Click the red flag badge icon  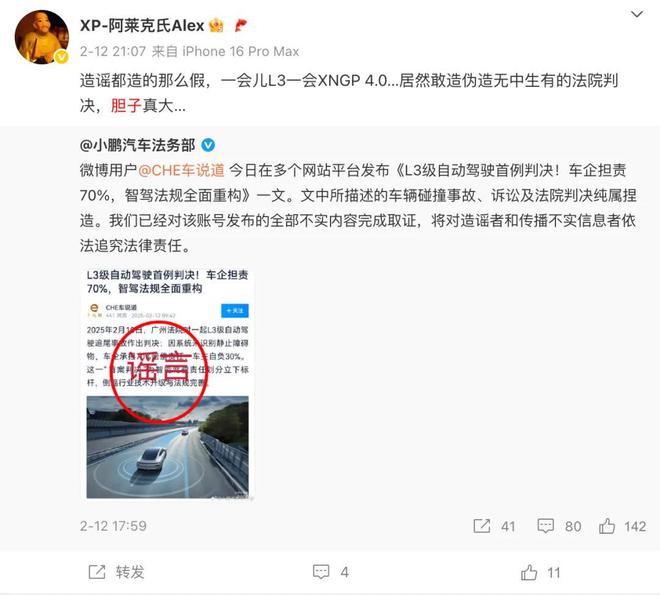240,26
